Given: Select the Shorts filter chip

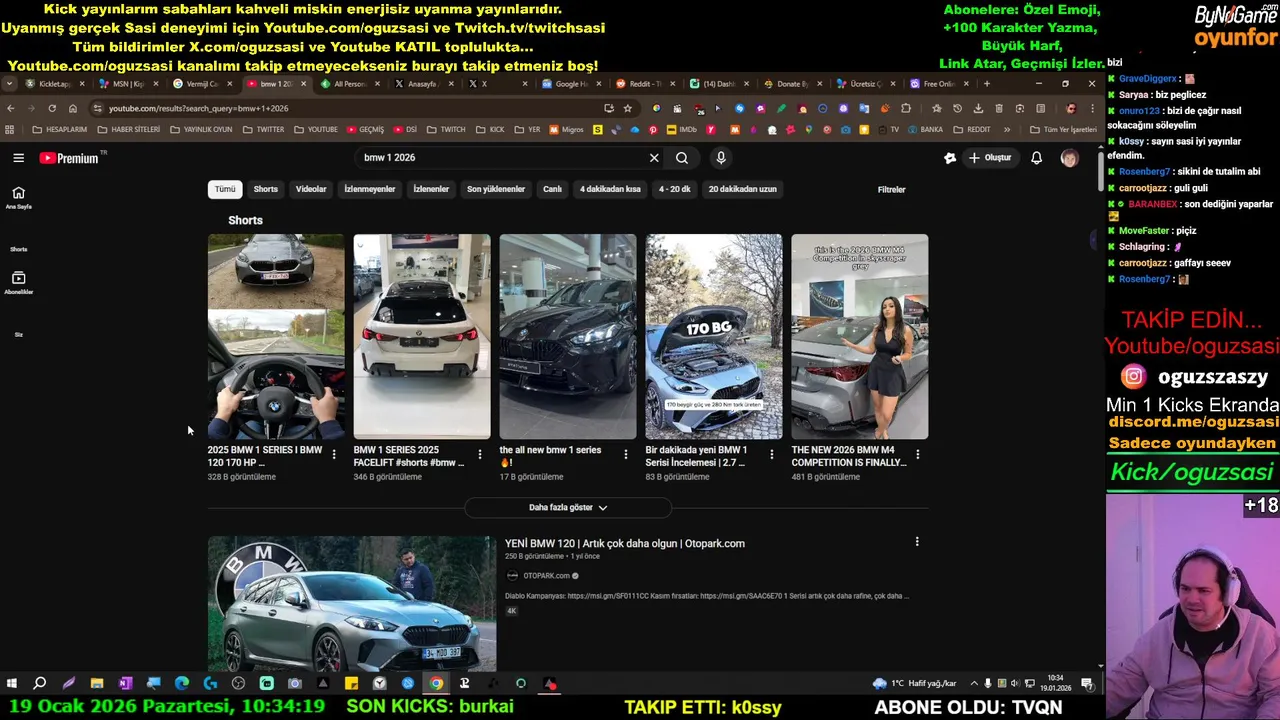Looking at the screenshot, I should click(266, 189).
